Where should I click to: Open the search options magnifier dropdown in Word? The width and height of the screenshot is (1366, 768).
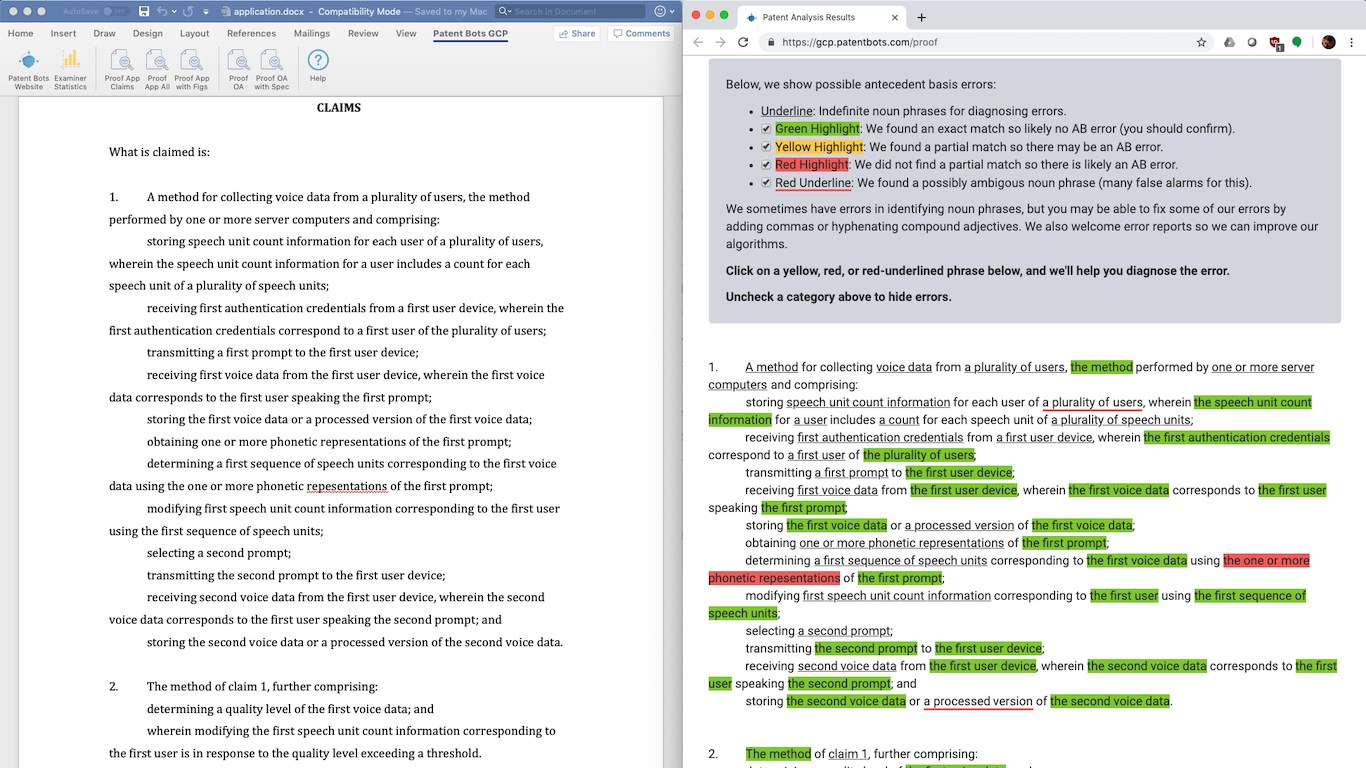[505, 11]
